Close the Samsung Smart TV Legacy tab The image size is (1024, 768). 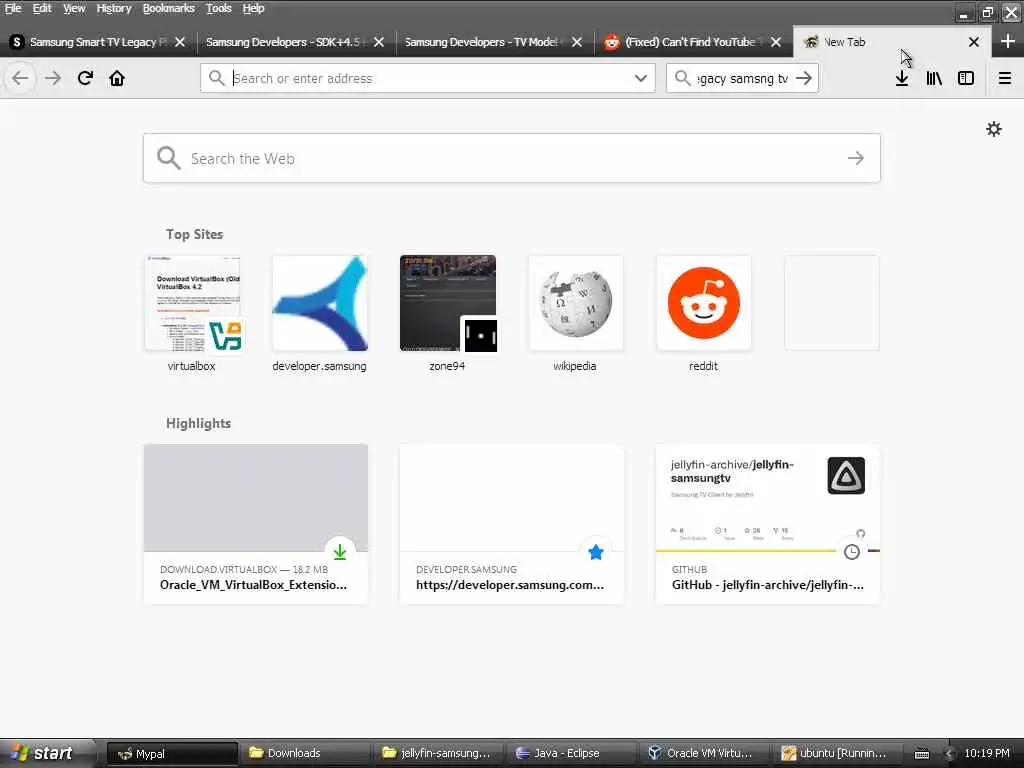tap(180, 42)
